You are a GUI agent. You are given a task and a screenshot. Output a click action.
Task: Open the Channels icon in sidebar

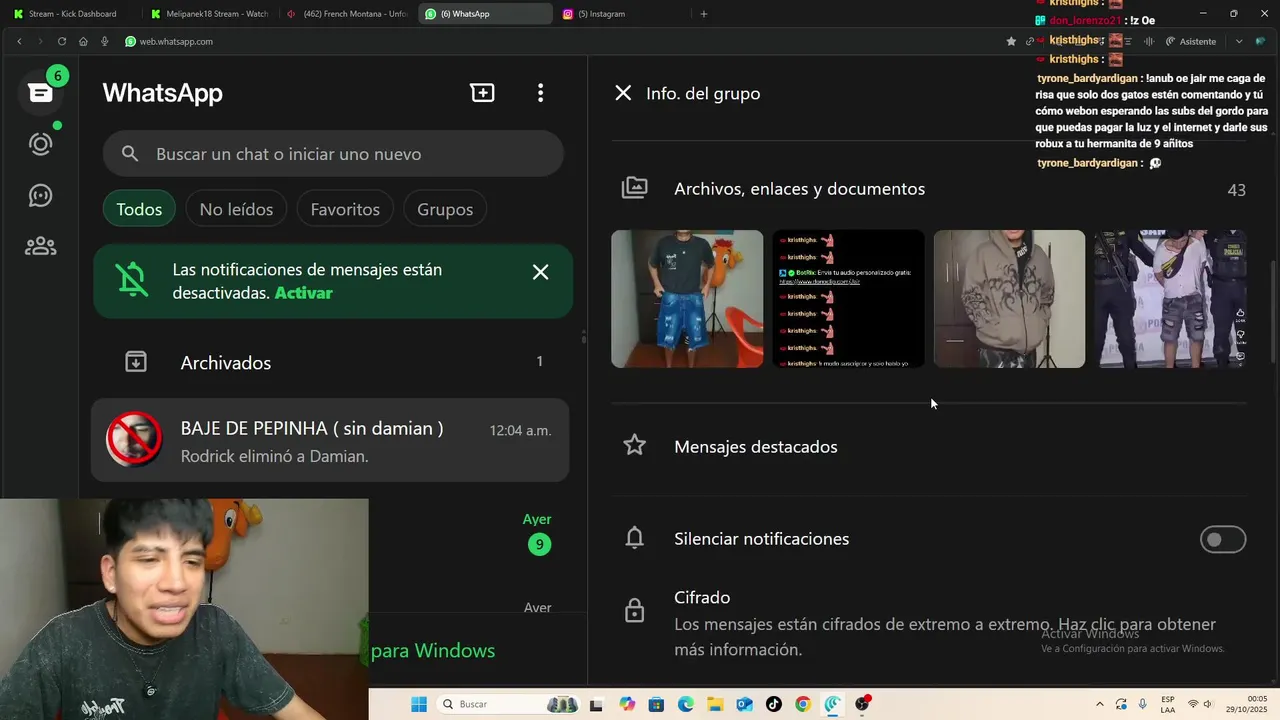click(40, 195)
